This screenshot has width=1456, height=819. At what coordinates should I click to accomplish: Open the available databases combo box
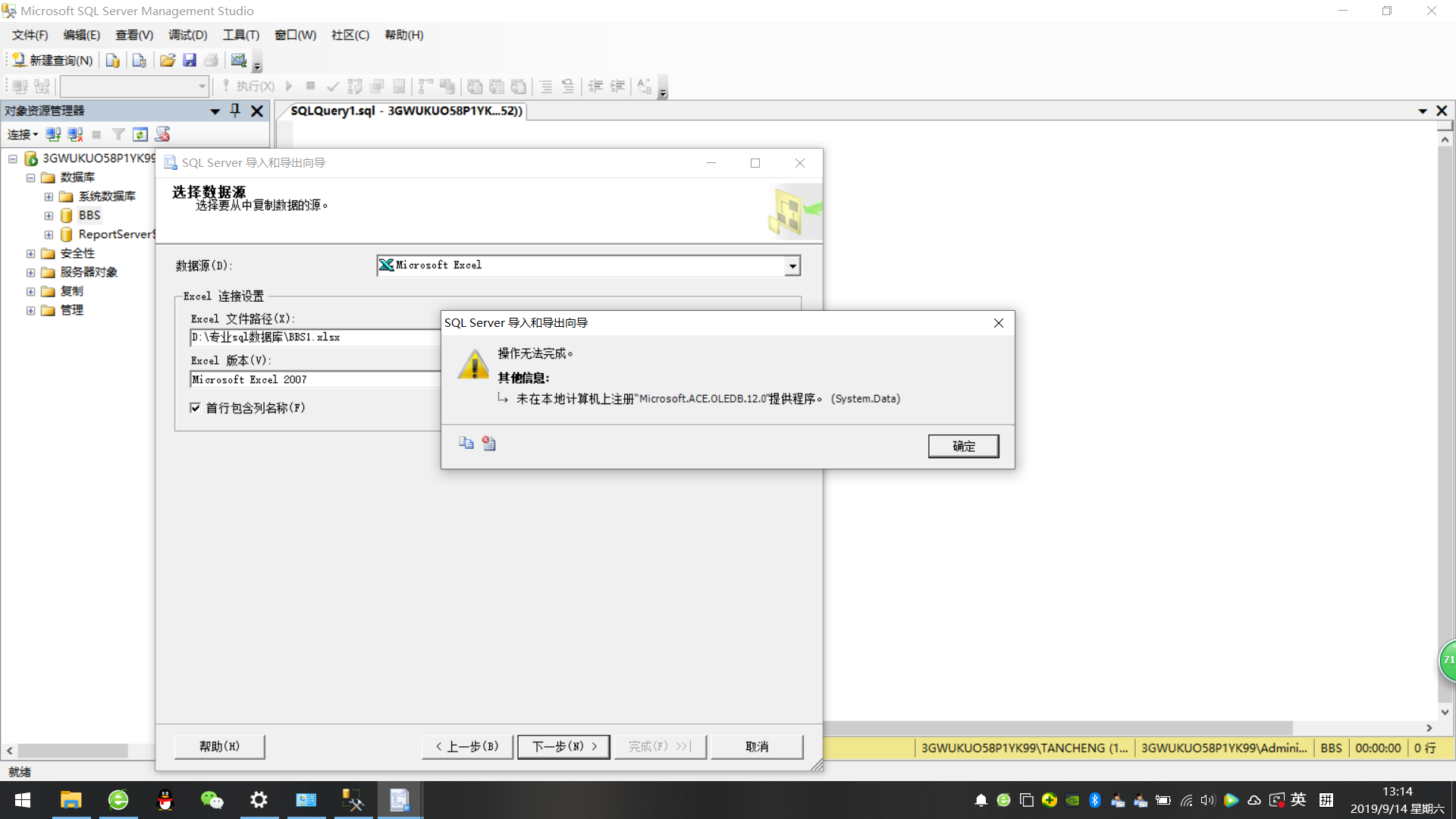point(134,86)
